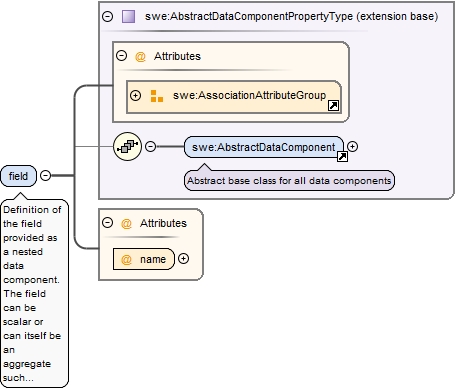The width and height of the screenshot is (472, 391).
Task: Click 'Abstract base class for all data components' annotation
Action: tap(289, 181)
